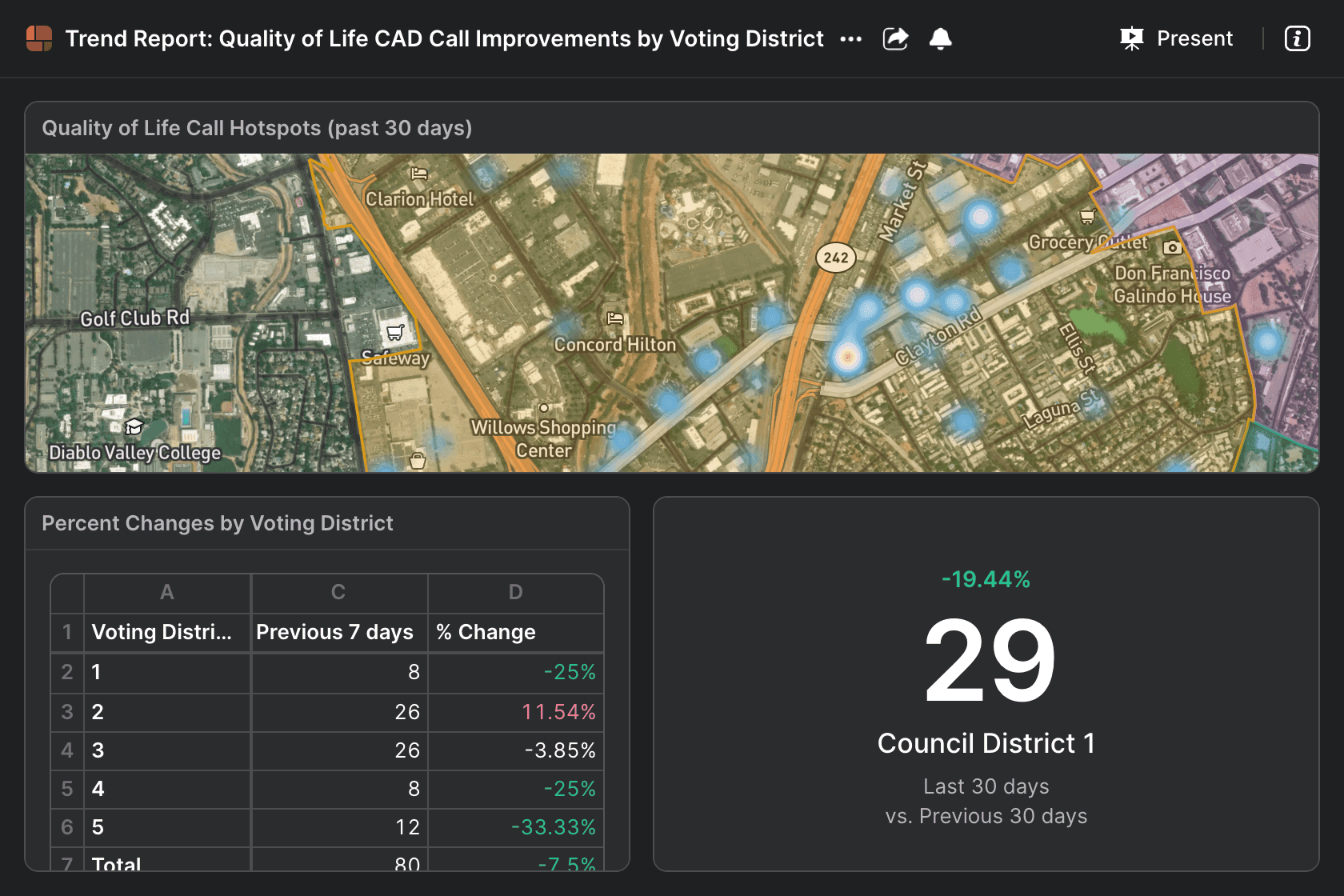Image resolution: width=1344 pixels, height=896 pixels.
Task: Click the Clarion Hotel bed icon on map
Action: coord(419,174)
